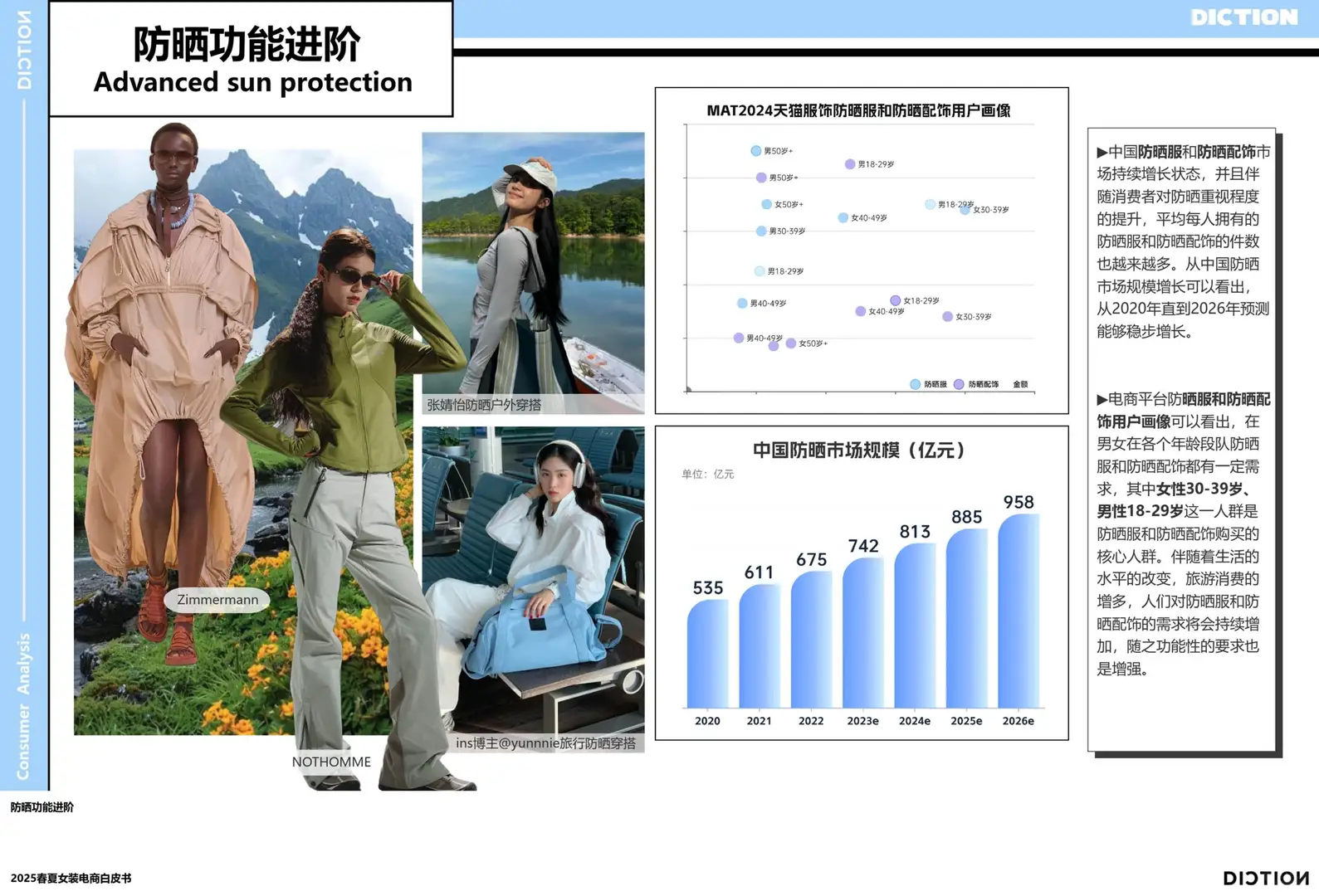1319x896 pixels.
Task: Click the black DICTION logo in footer
Action: click(x=1266, y=878)
